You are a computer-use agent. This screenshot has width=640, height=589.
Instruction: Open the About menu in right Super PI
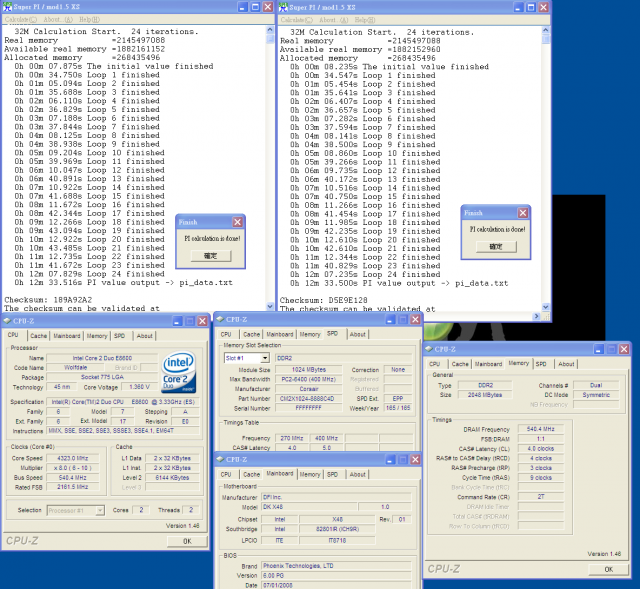pyautogui.click(x=334, y=20)
